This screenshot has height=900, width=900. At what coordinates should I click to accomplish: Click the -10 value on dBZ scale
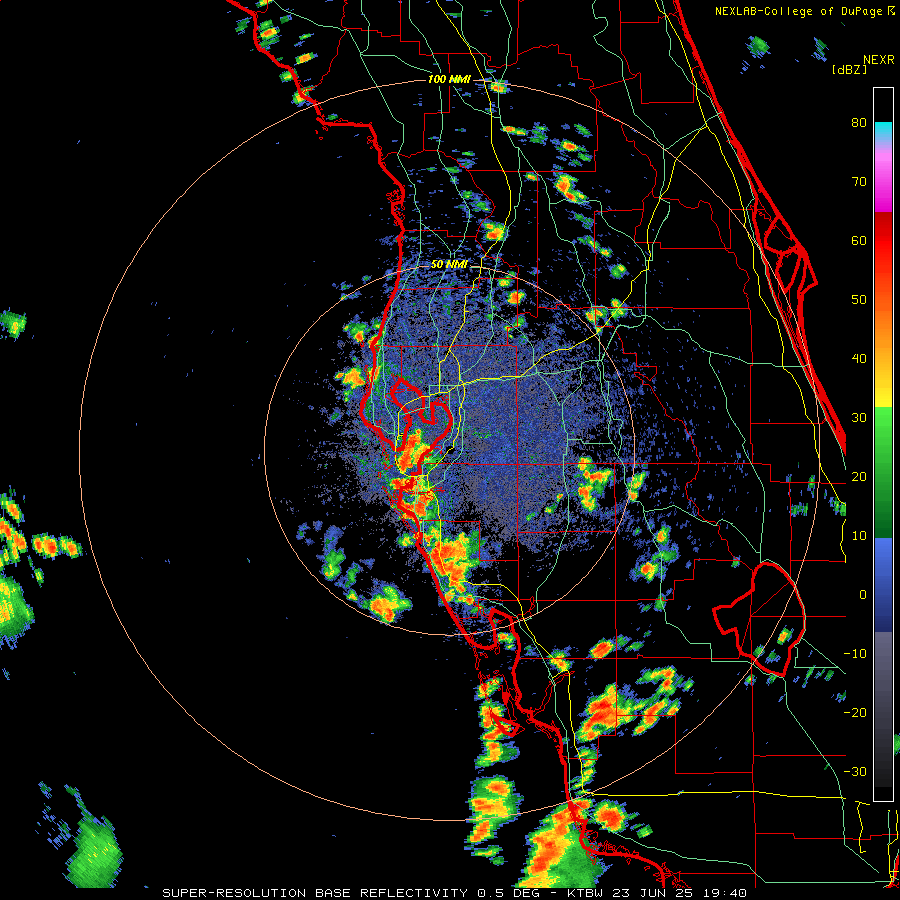855,654
